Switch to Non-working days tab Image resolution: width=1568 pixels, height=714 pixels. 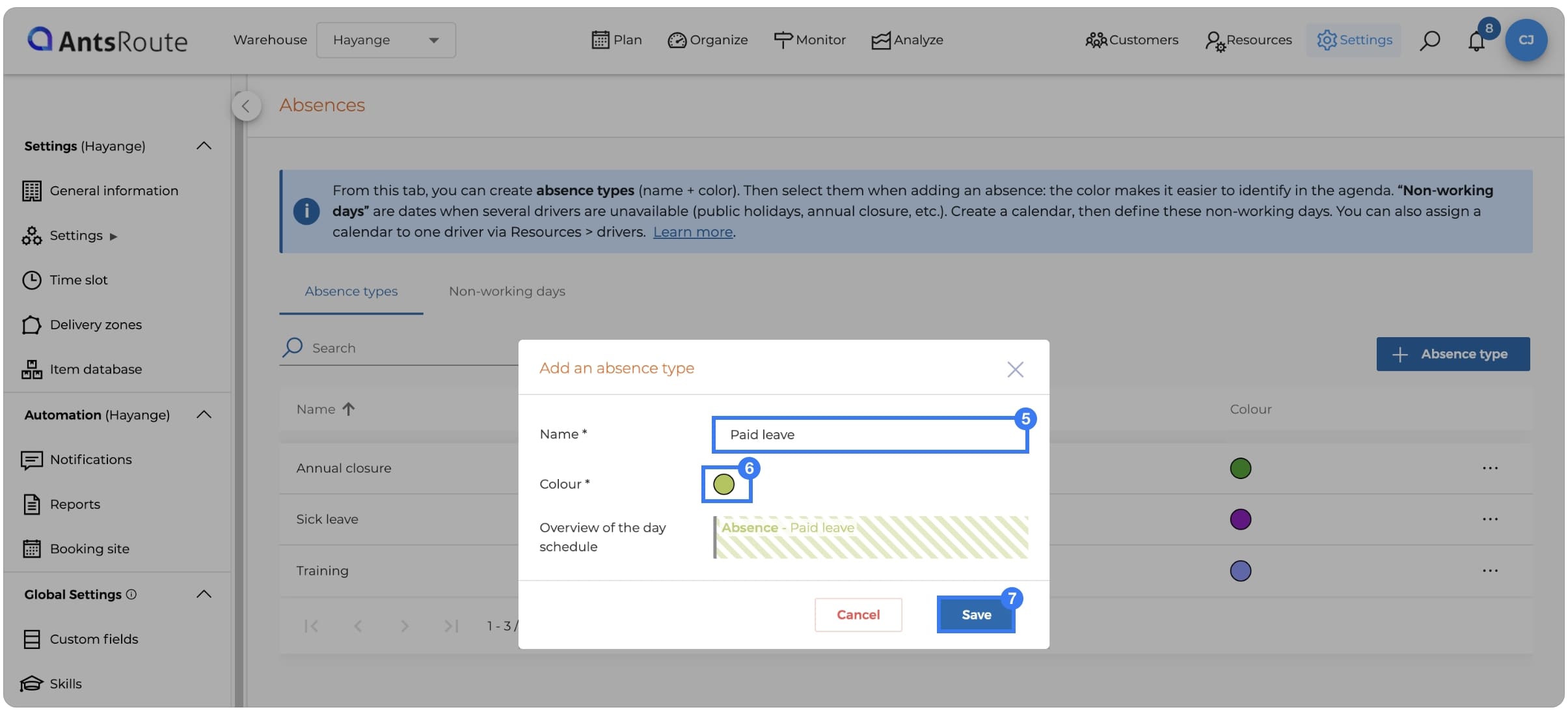pyautogui.click(x=507, y=292)
